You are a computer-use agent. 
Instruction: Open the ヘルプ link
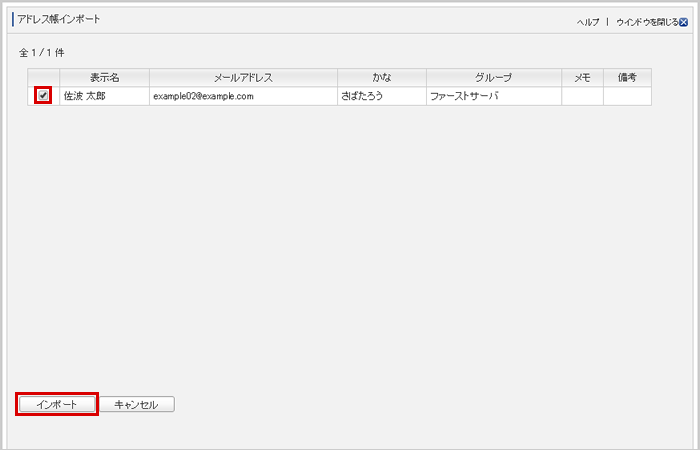pos(588,23)
